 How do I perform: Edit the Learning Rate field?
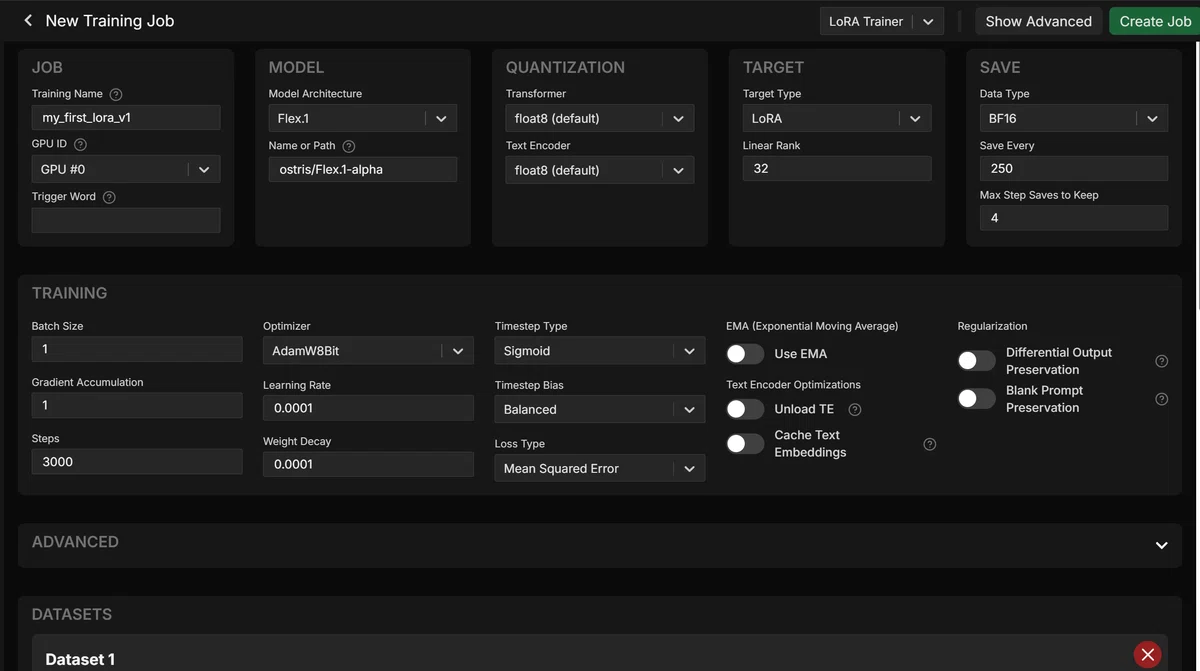click(368, 408)
